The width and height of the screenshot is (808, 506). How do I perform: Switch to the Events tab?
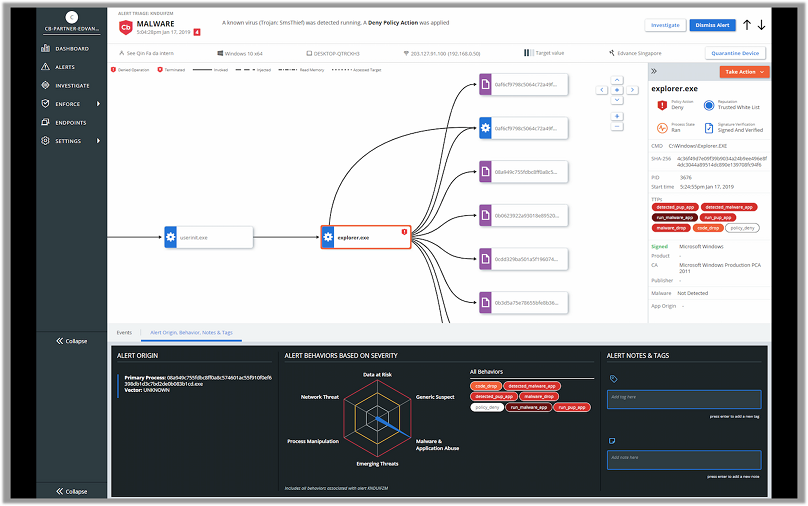tap(124, 331)
